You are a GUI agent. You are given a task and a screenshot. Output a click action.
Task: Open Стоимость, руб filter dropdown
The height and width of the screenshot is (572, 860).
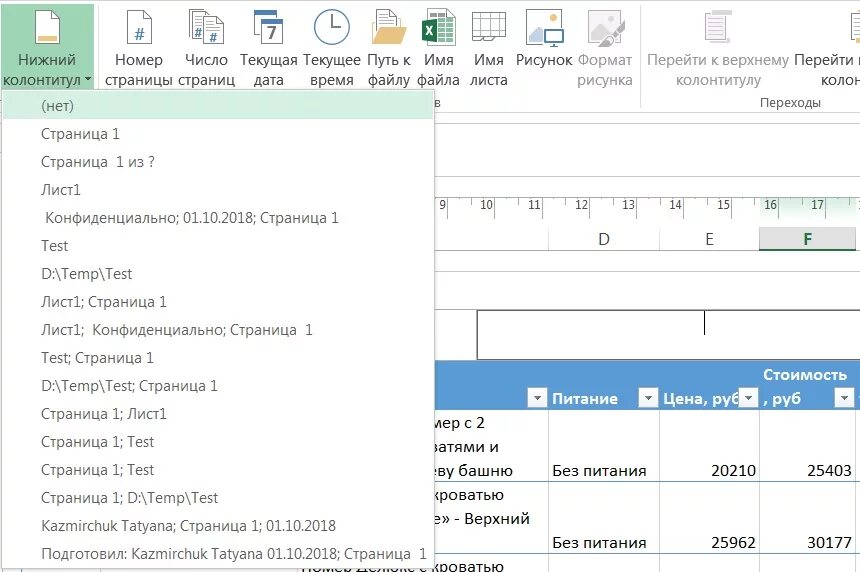844,398
